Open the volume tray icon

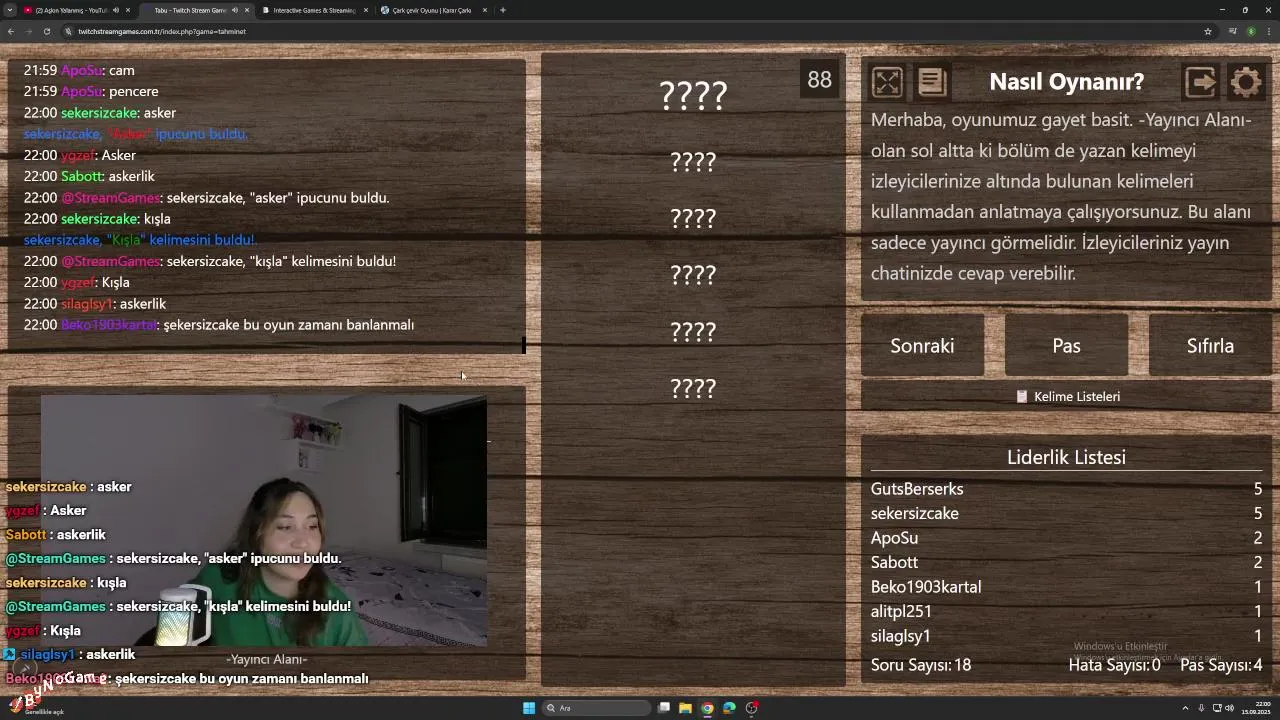click(1229, 708)
